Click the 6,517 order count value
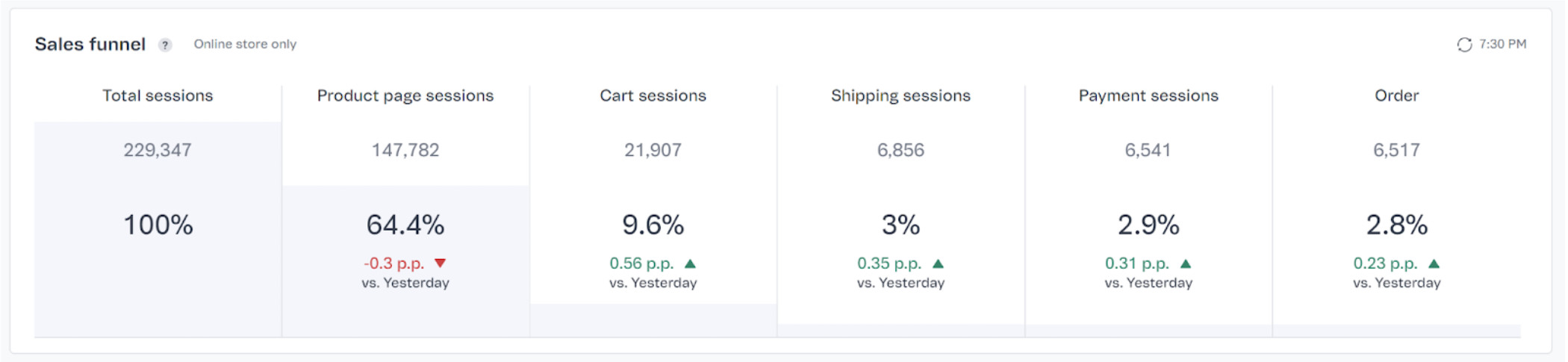The height and width of the screenshot is (362, 1568). (x=1396, y=150)
